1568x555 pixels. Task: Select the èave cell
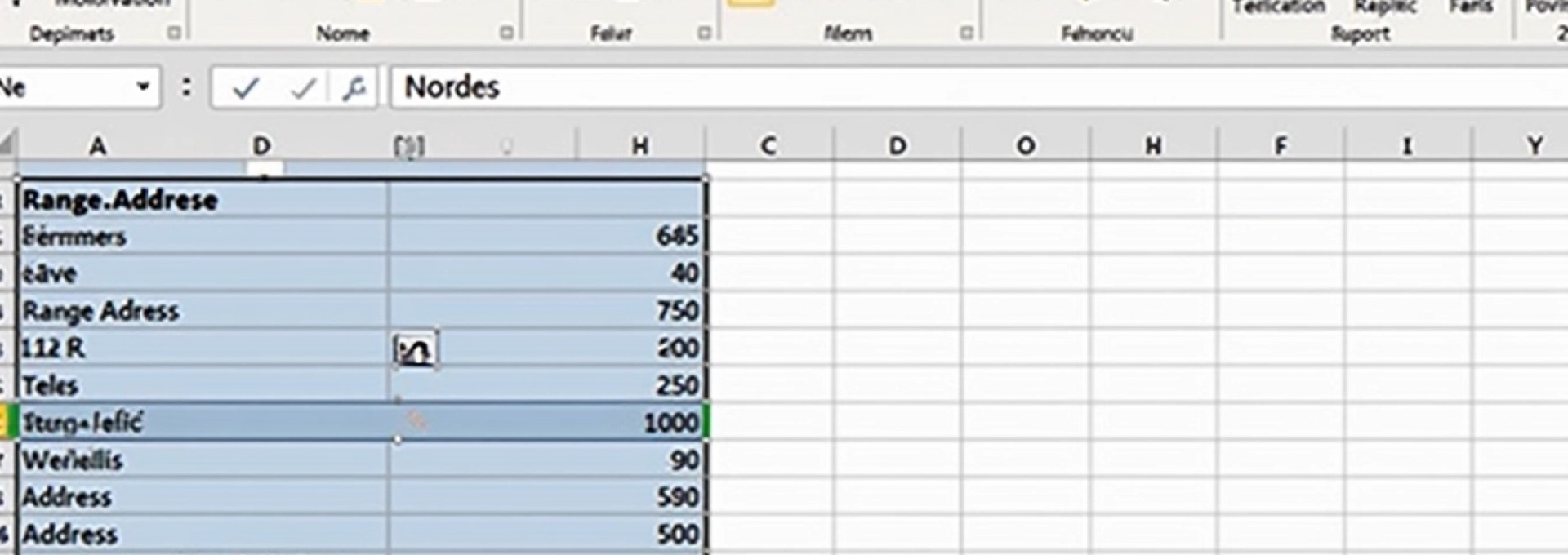[x=203, y=273]
